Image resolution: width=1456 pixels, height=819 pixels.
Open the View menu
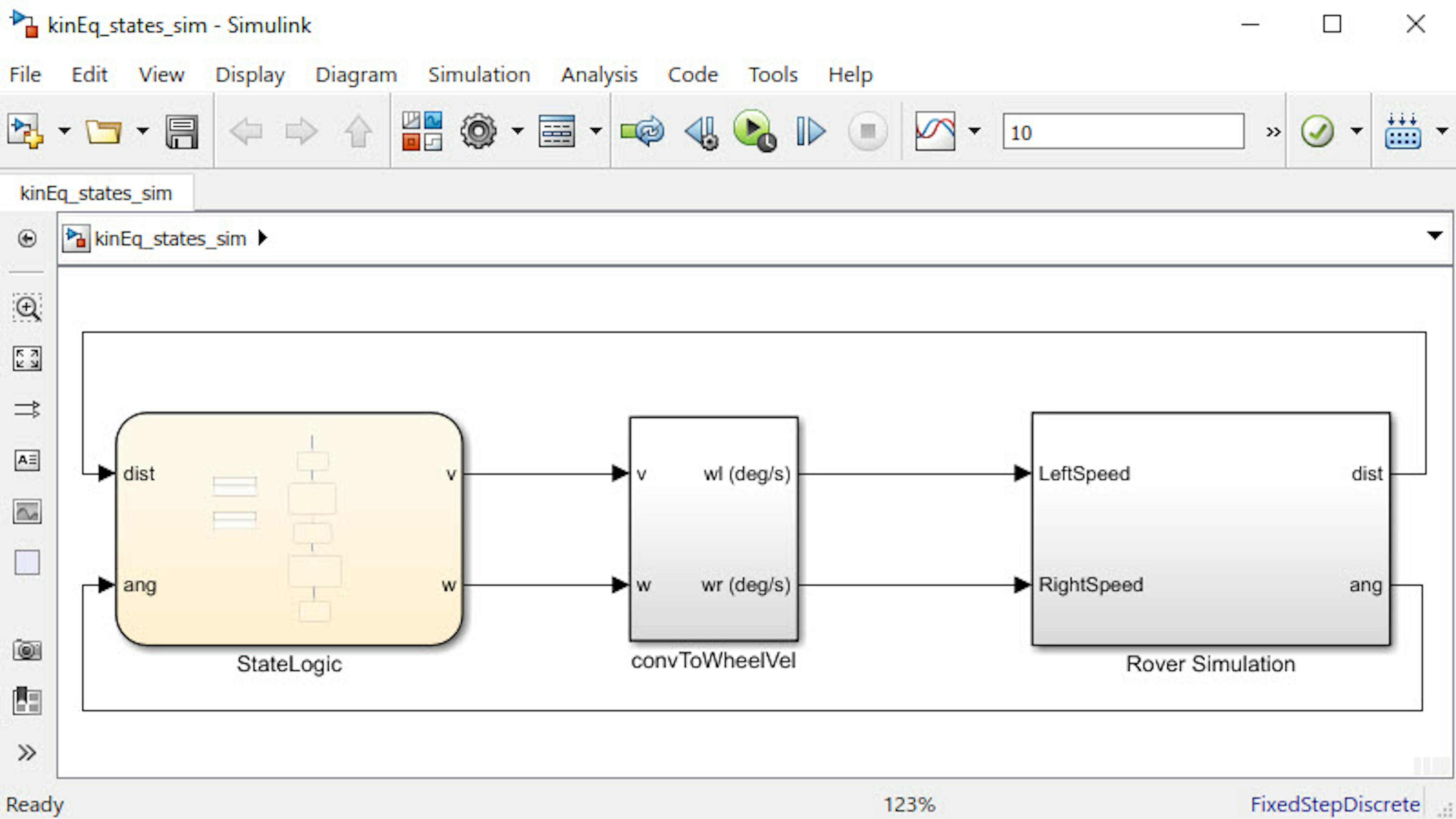(x=162, y=74)
